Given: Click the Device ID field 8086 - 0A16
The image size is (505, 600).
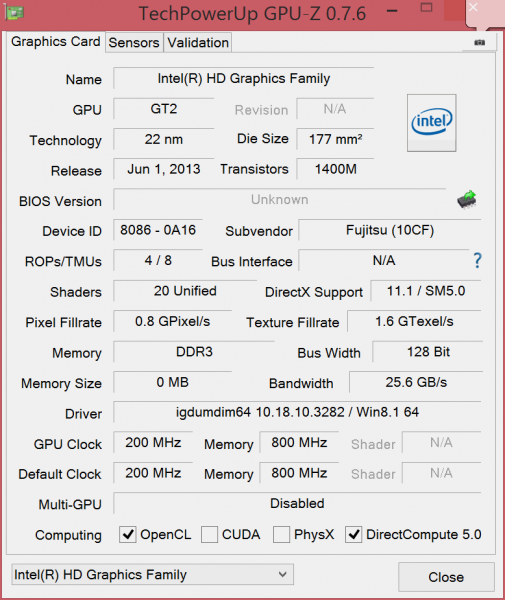Looking at the screenshot, I should click(158, 230).
